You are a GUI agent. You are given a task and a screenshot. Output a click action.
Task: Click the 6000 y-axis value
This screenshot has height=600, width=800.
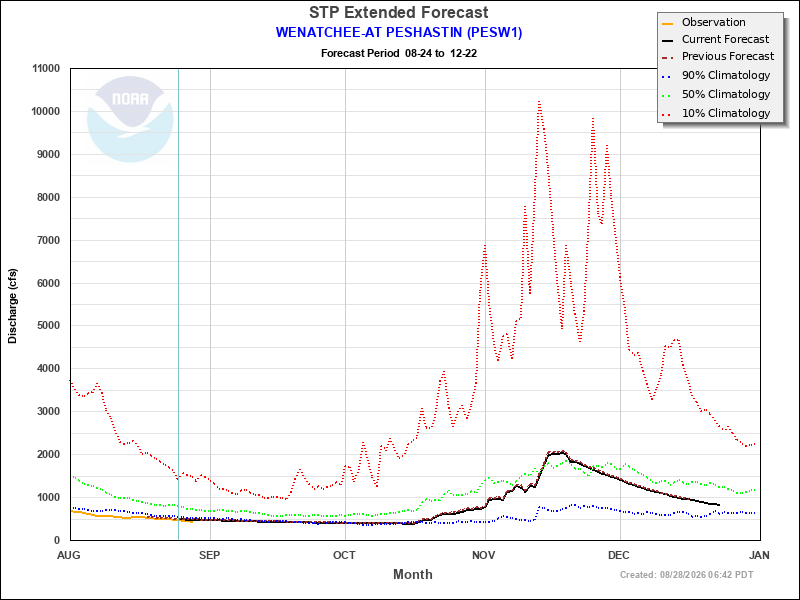[48, 283]
